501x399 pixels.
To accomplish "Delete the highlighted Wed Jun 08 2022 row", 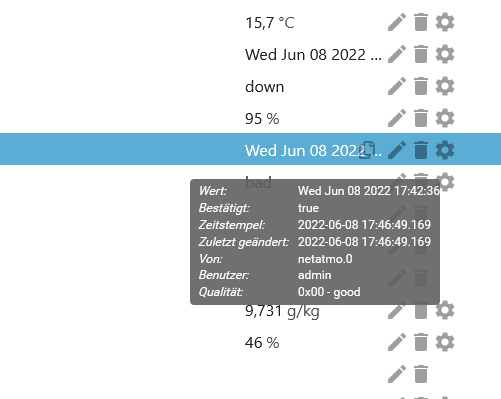I will pos(421,150).
